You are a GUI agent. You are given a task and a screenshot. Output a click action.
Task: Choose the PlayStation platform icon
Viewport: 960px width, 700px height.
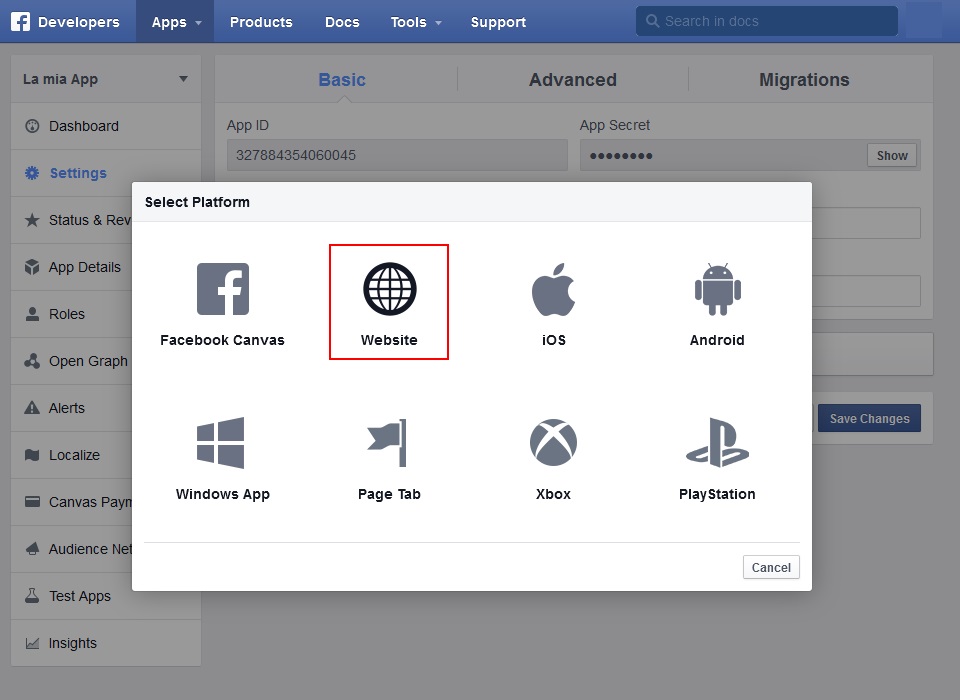coord(717,443)
